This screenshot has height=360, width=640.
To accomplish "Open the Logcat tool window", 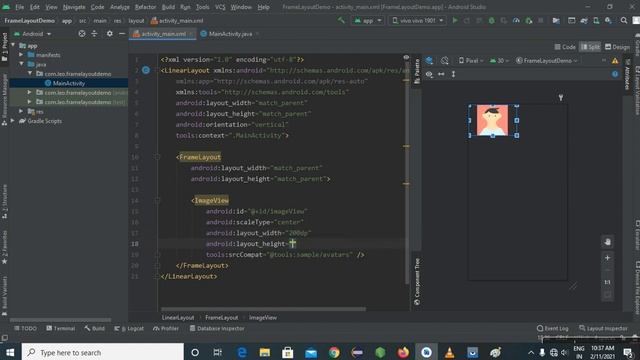I will pos(129,328).
